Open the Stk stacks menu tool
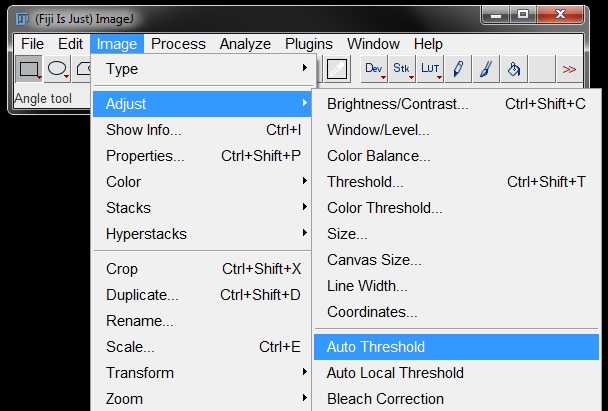This screenshot has width=608, height=411. 403,69
